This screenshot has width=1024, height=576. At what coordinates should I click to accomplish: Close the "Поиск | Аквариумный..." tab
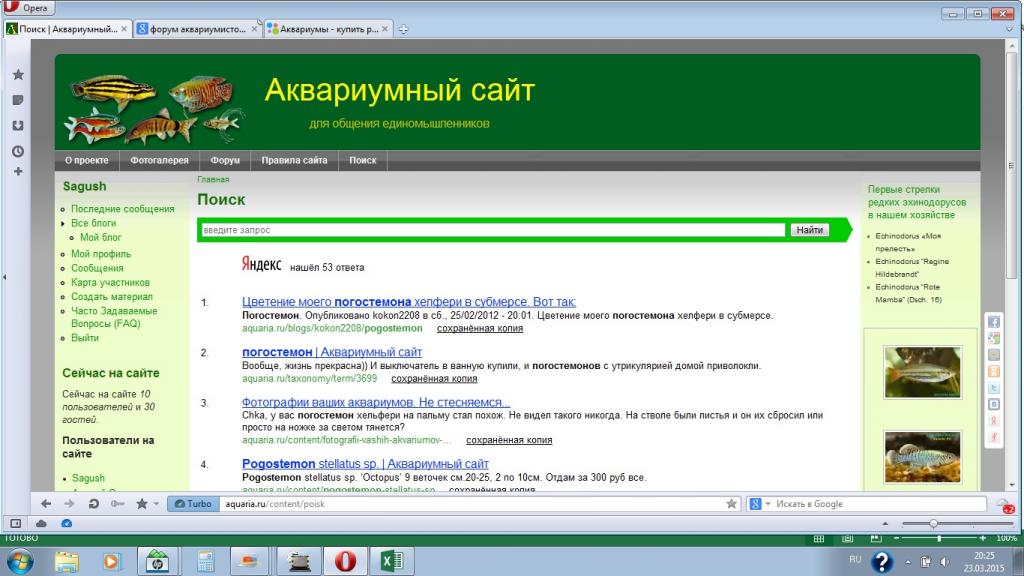click(x=124, y=29)
